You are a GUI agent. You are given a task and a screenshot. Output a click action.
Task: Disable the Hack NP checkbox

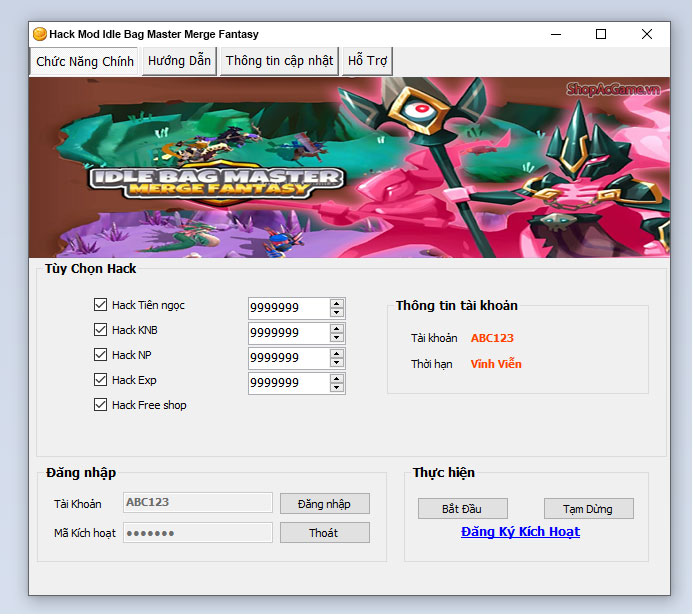click(x=100, y=354)
